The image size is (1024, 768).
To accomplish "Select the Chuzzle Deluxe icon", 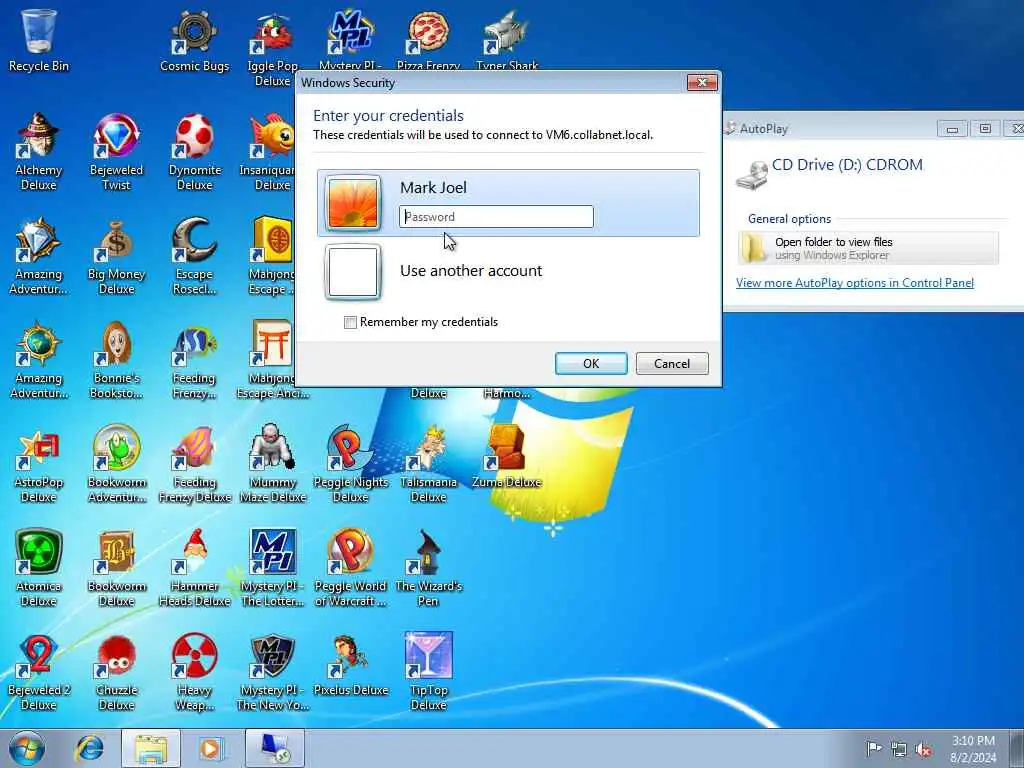I will tap(116, 672).
